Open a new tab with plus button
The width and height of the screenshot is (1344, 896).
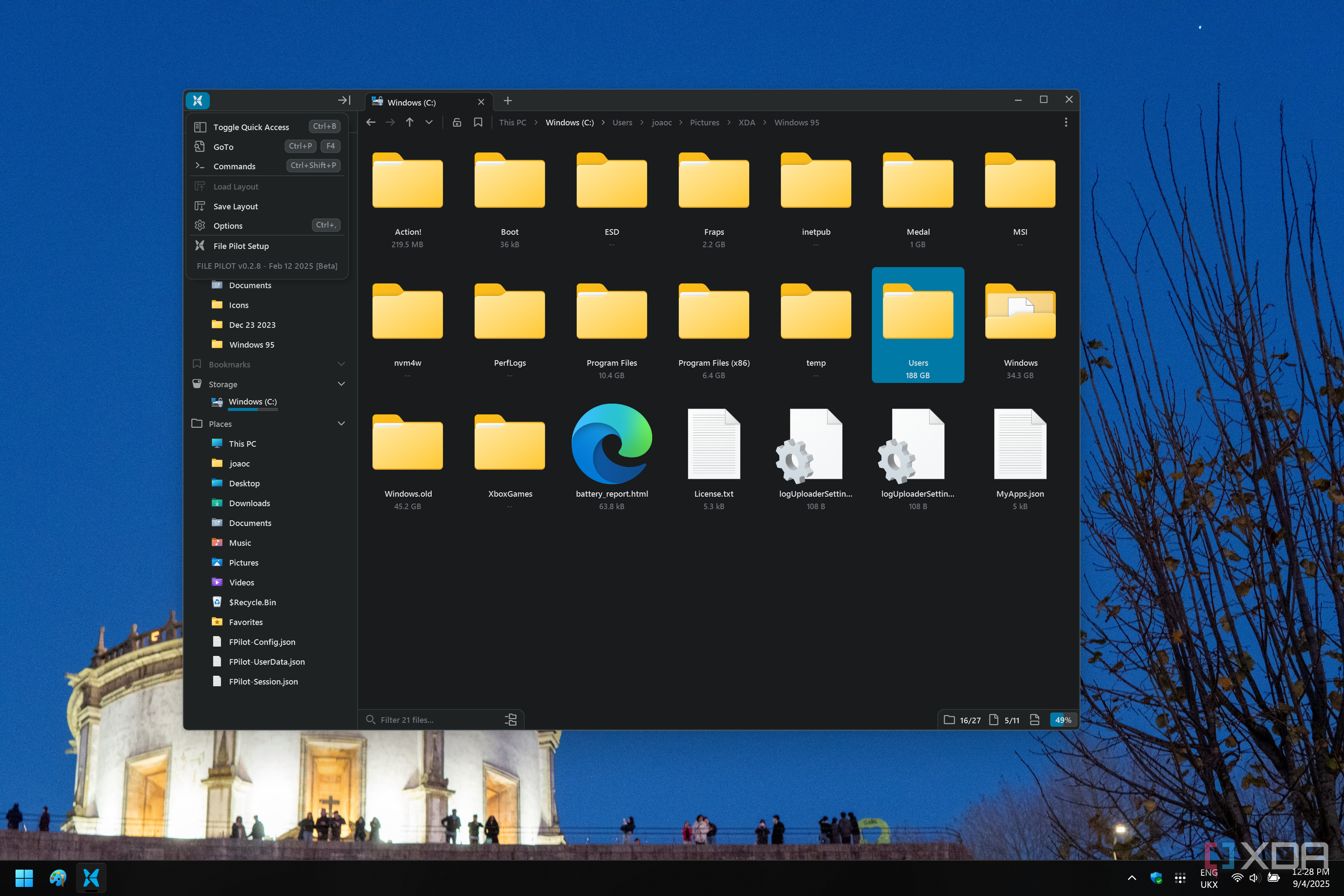click(x=507, y=101)
